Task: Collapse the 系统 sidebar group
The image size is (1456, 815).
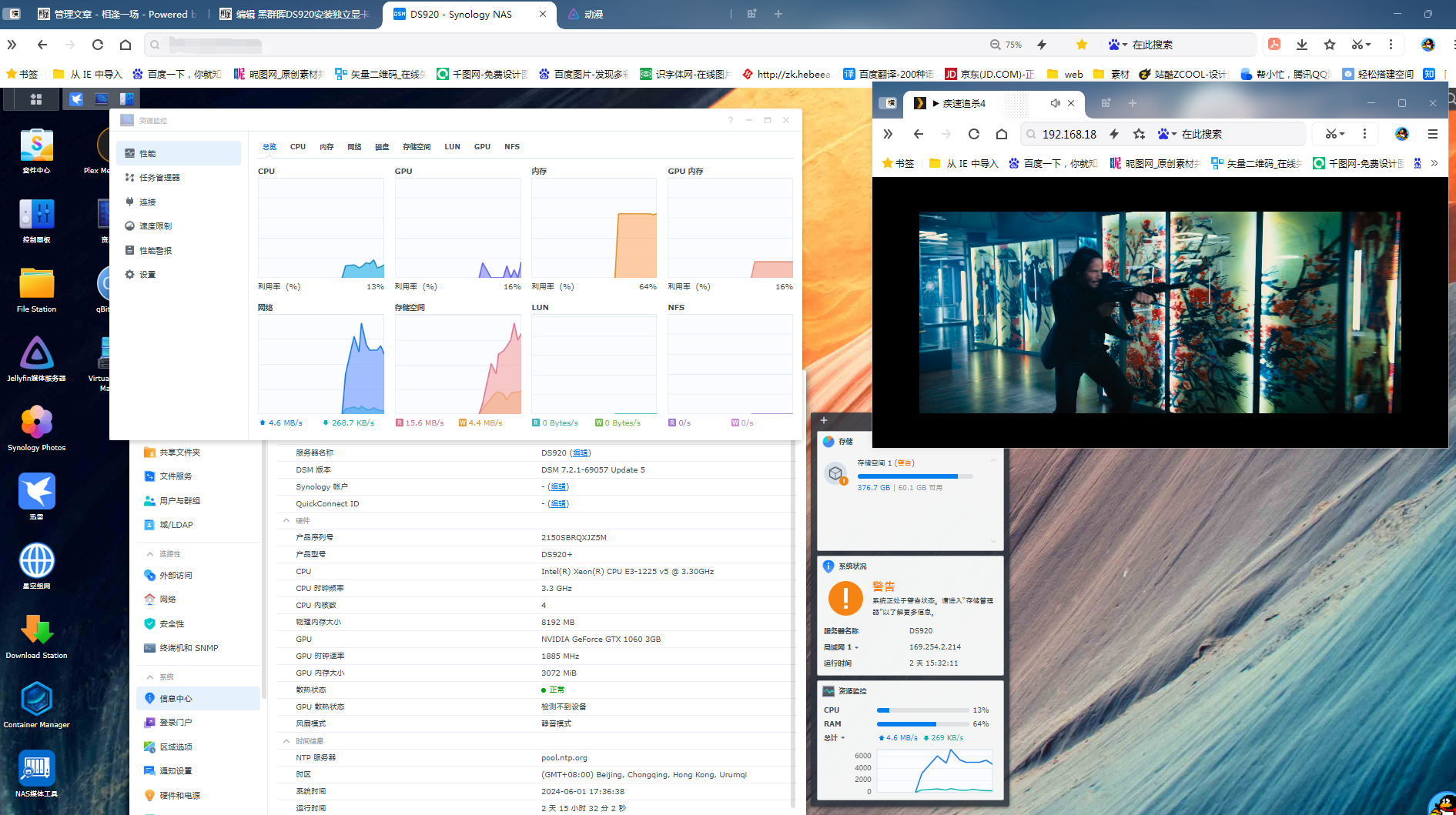Action: (x=149, y=677)
